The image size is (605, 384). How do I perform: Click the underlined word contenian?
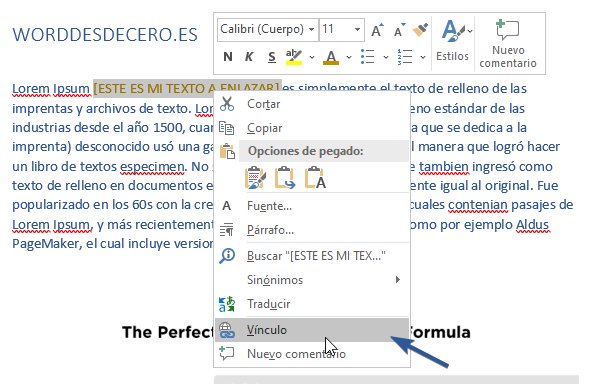[x=478, y=205]
